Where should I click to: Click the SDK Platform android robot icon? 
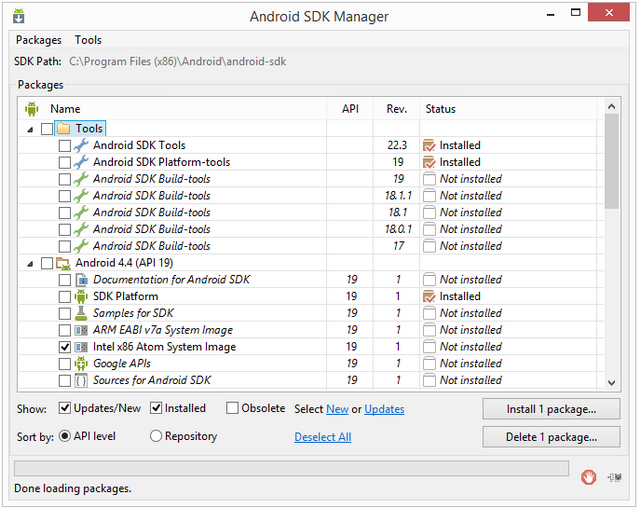[81, 296]
